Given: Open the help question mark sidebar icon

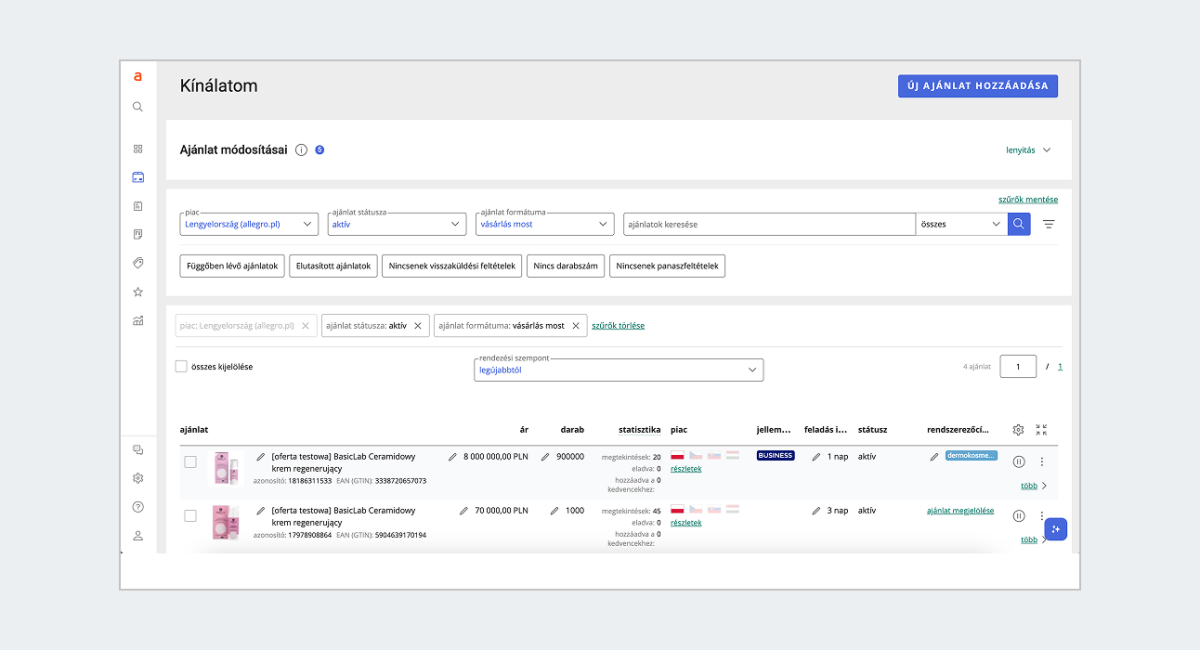Looking at the screenshot, I should coord(138,507).
